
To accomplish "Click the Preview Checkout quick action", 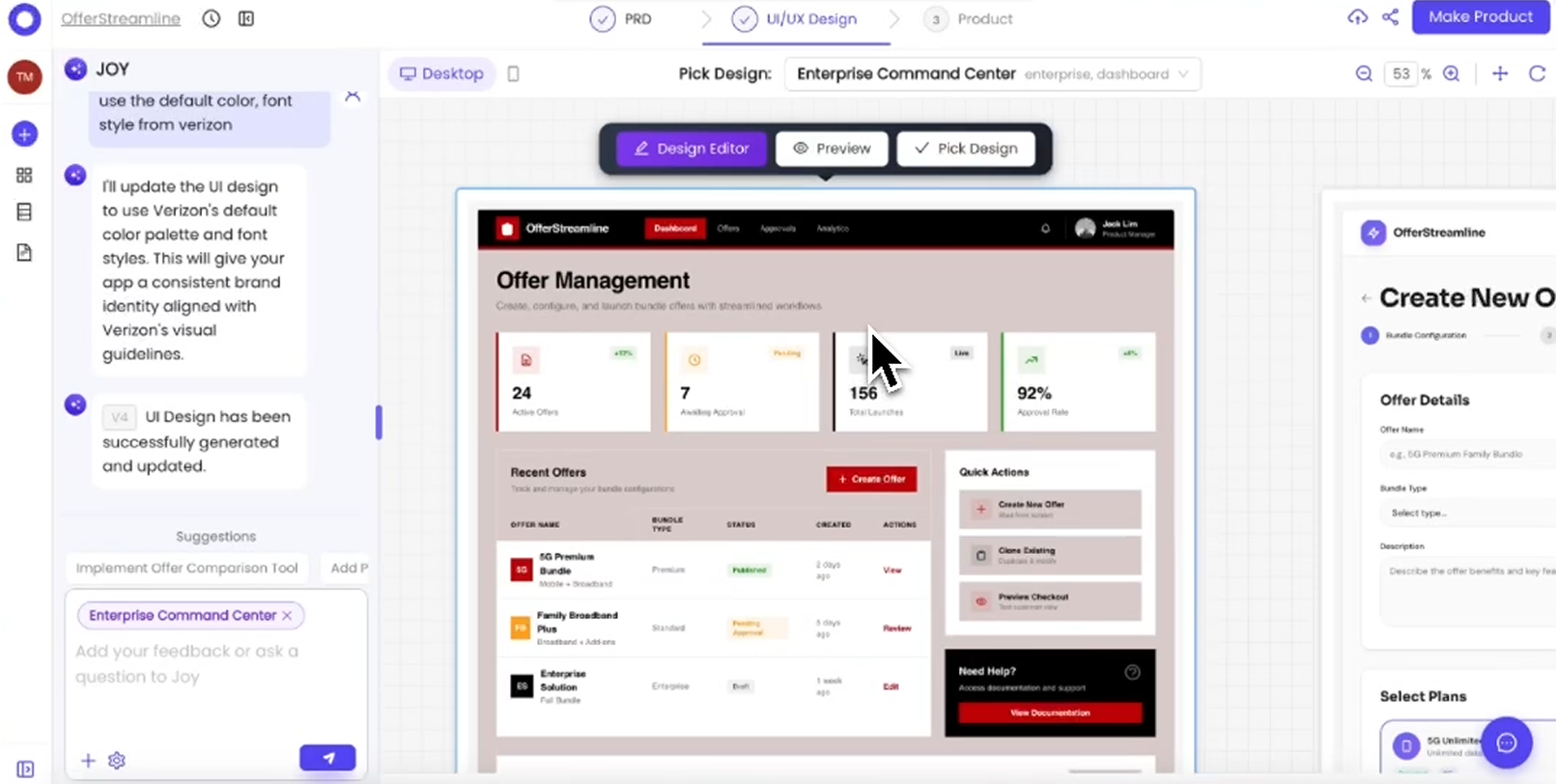I will click(x=1050, y=601).
